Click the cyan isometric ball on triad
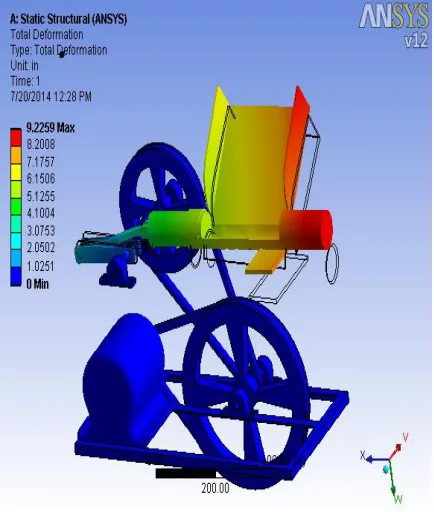434x512 pixels. pos(386,469)
